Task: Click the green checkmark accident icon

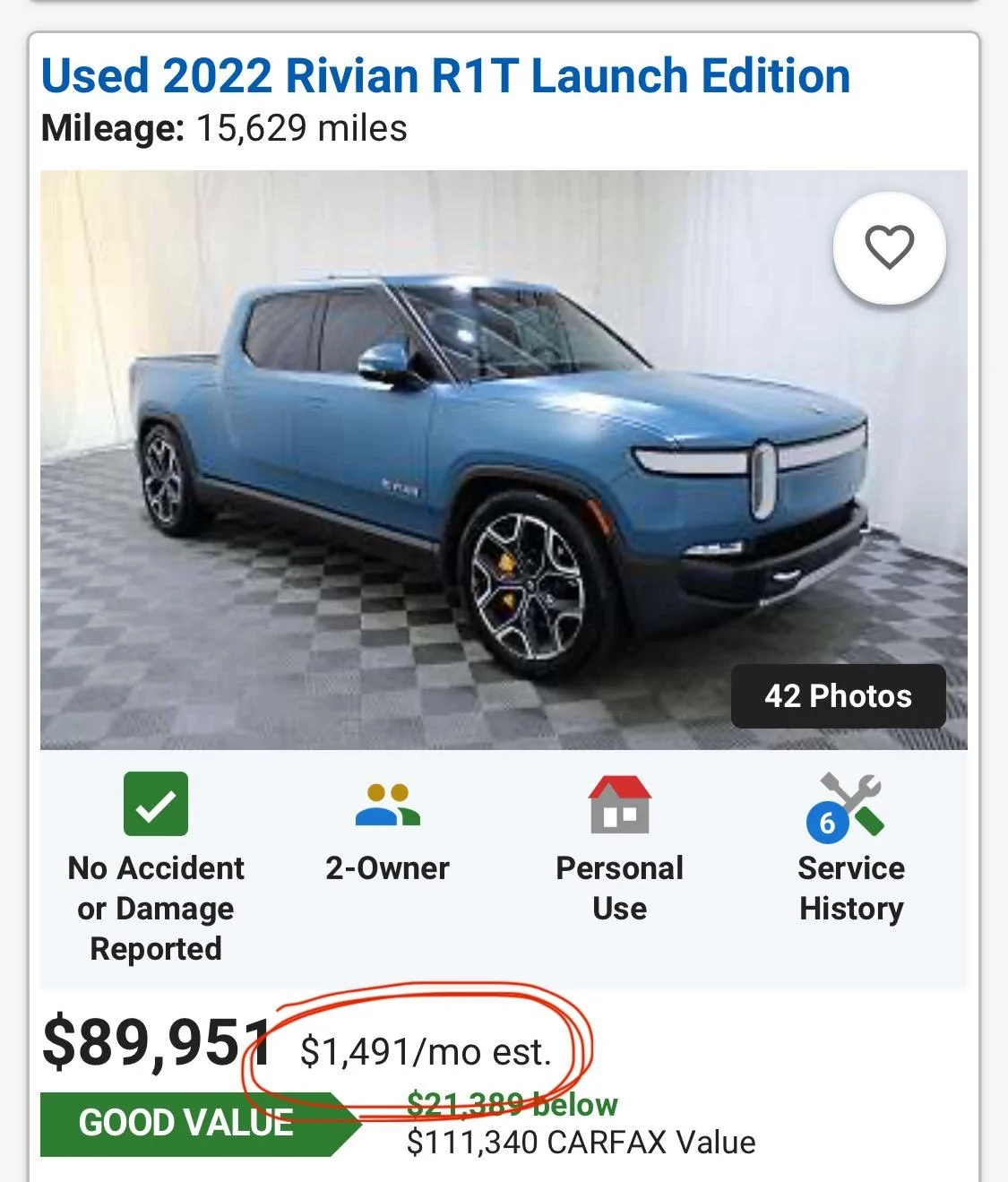Action: (x=156, y=804)
